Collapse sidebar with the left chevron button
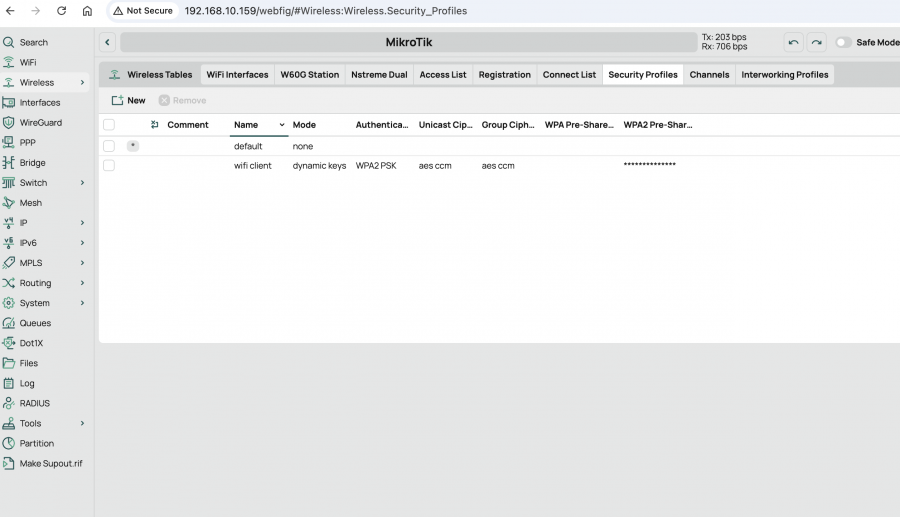 107,43
